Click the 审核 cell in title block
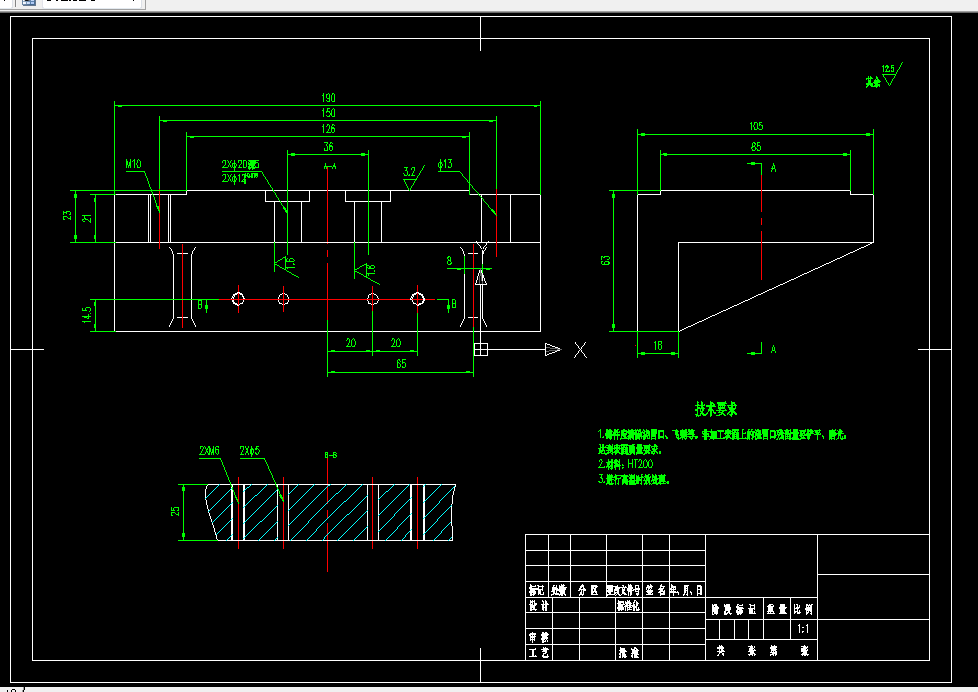The height and width of the screenshot is (692, 978). coord(539,637)
